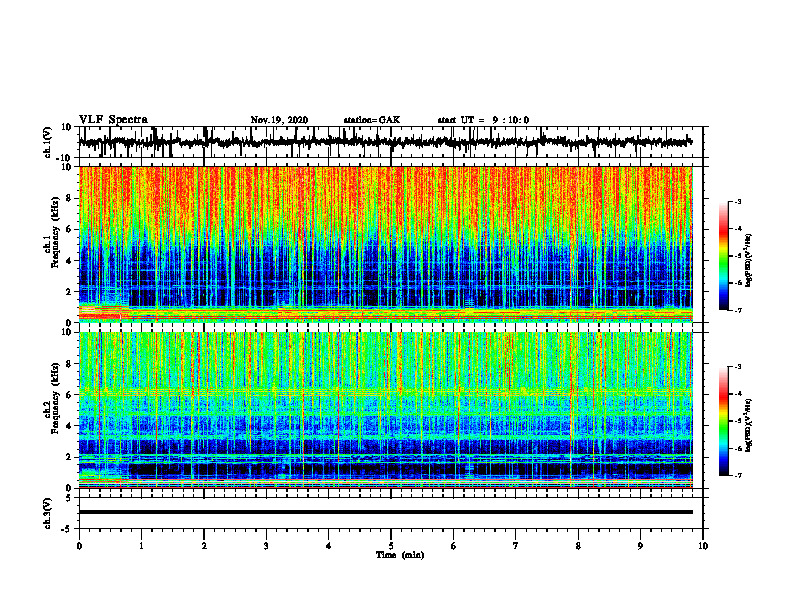The height and width of the screenshot is (612, 792).
Task: Click time axis tick label '6'
Action: pyautogui.click(x=454, y=546)
